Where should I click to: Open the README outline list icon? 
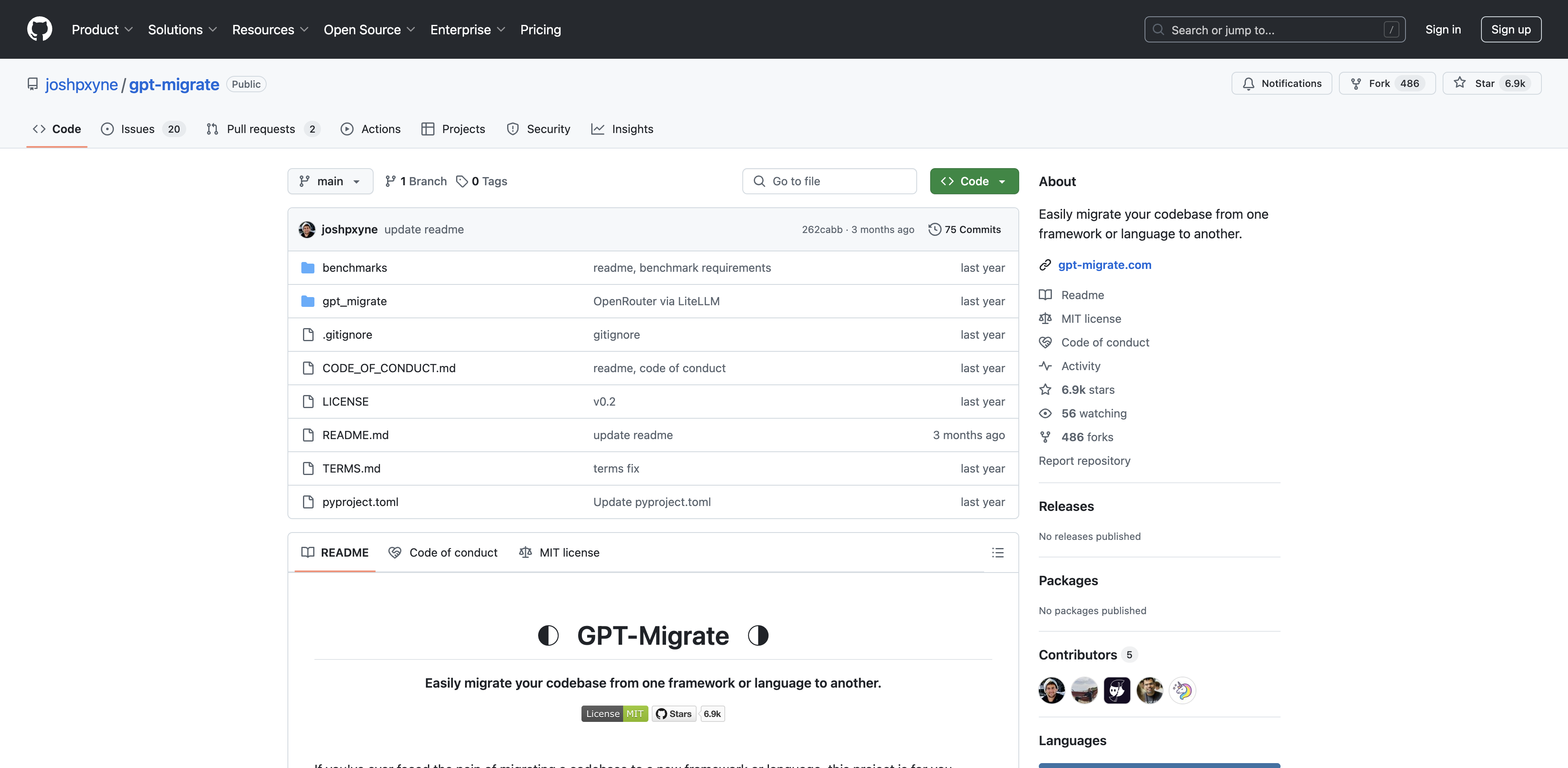998,552
